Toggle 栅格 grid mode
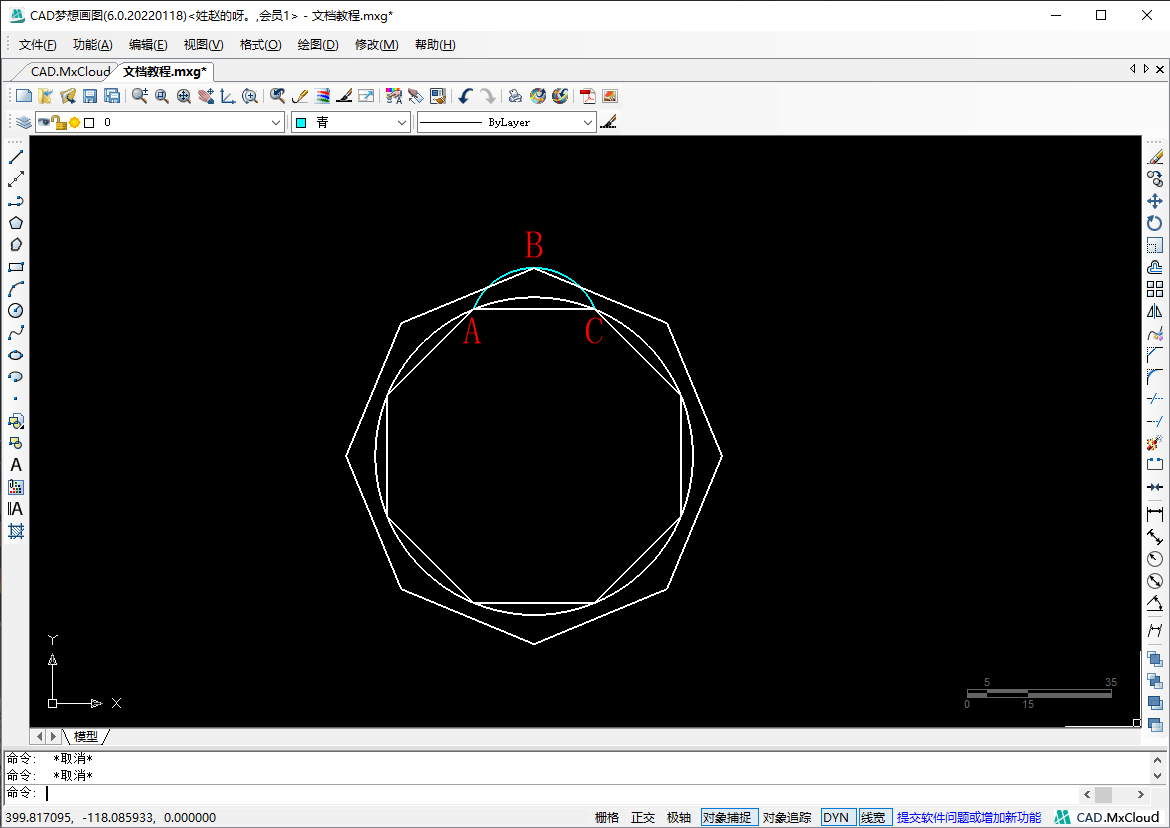 pyautogui.click(x=607, y=818)
